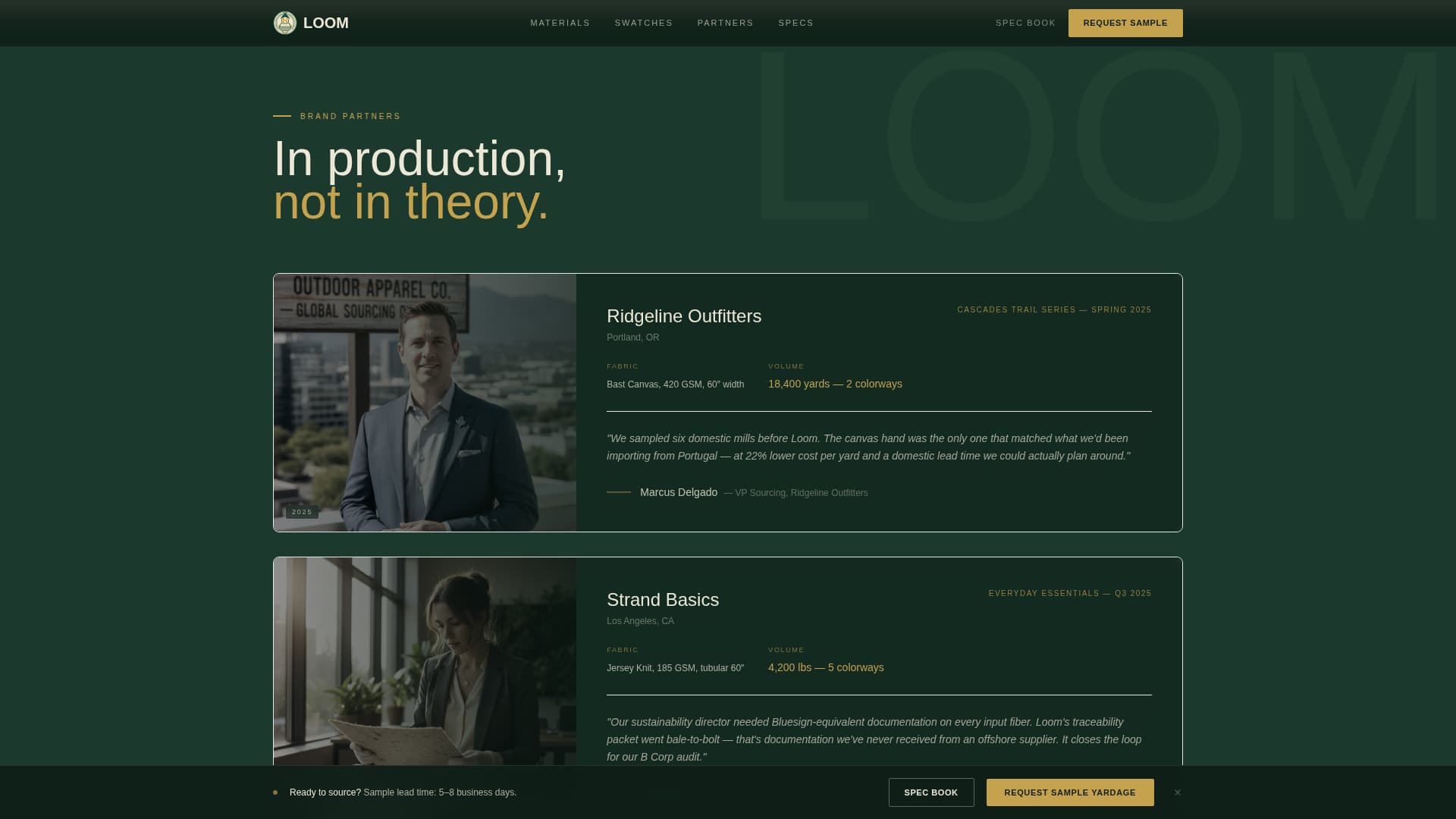Click Everyday Essentials Q3 2025 label

coord(1069,593)
